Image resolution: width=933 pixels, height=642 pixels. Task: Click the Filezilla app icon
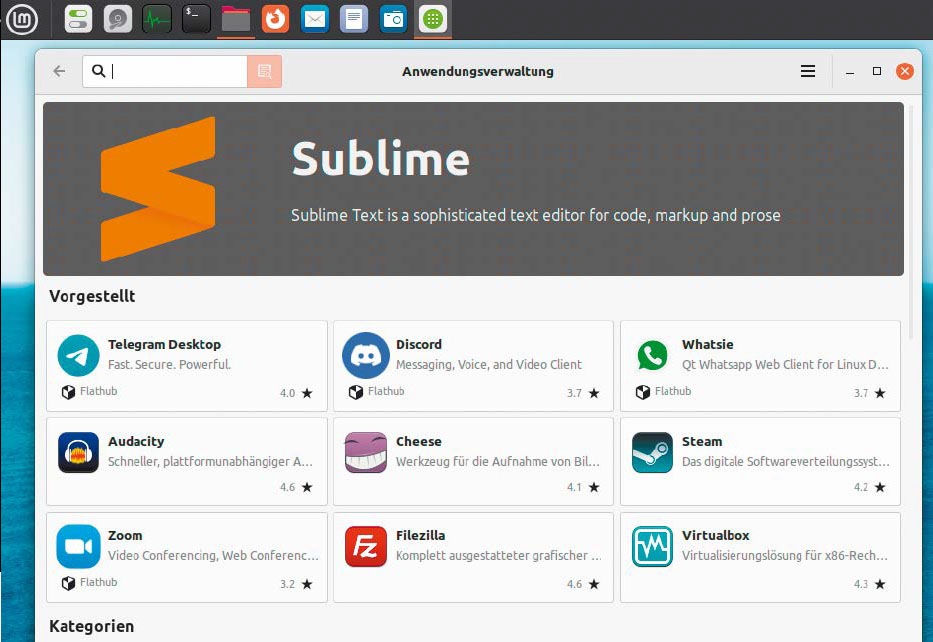pyautogui.click(x=365, y=546)
